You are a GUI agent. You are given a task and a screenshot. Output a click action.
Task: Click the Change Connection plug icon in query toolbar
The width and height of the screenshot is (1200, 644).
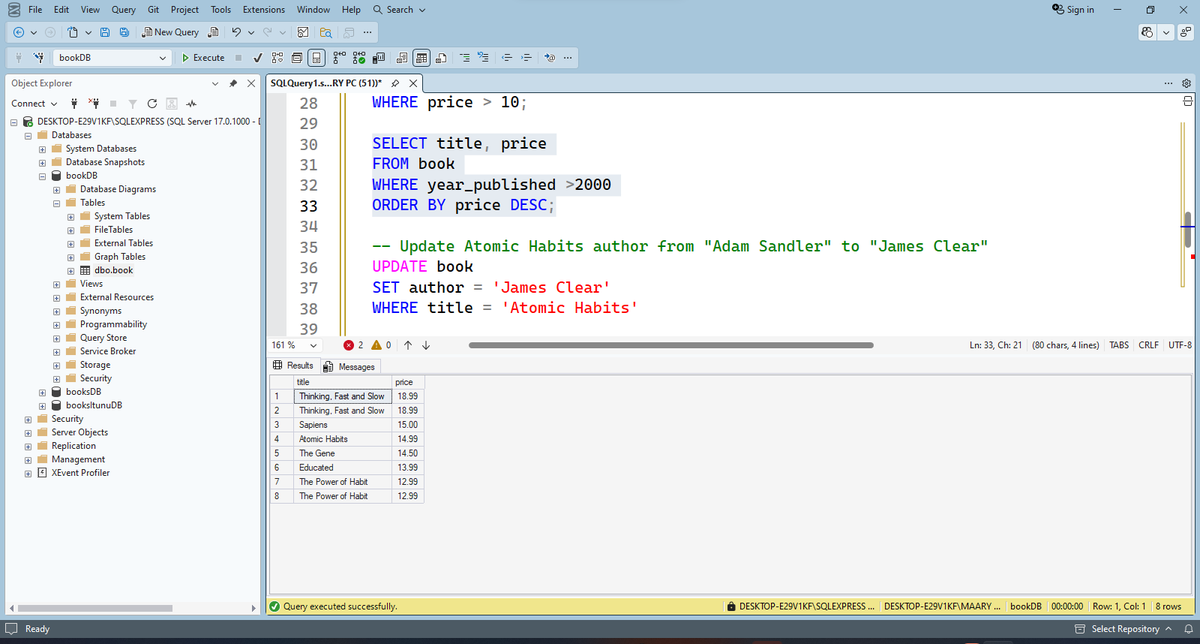click(38, 57)
